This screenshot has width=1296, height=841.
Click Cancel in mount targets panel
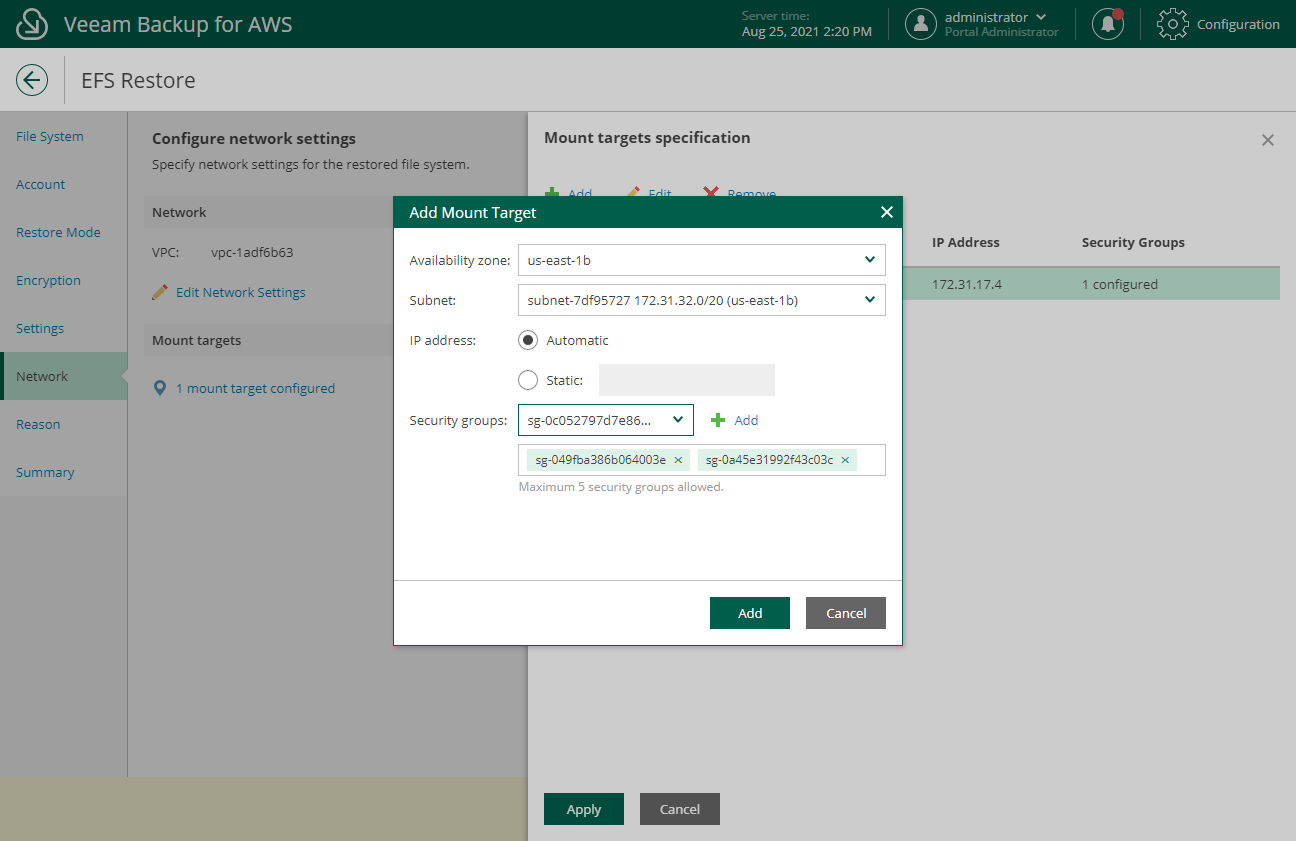[680, 809]
